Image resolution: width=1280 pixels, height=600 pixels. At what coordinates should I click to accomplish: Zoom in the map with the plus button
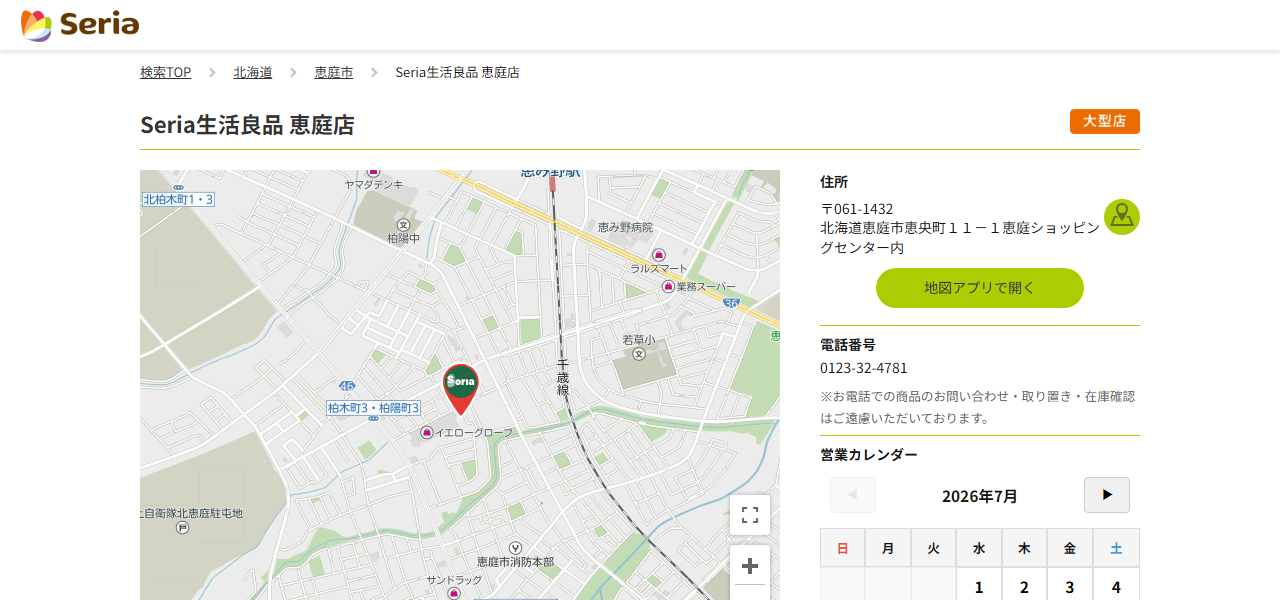[x=750, y=566]
